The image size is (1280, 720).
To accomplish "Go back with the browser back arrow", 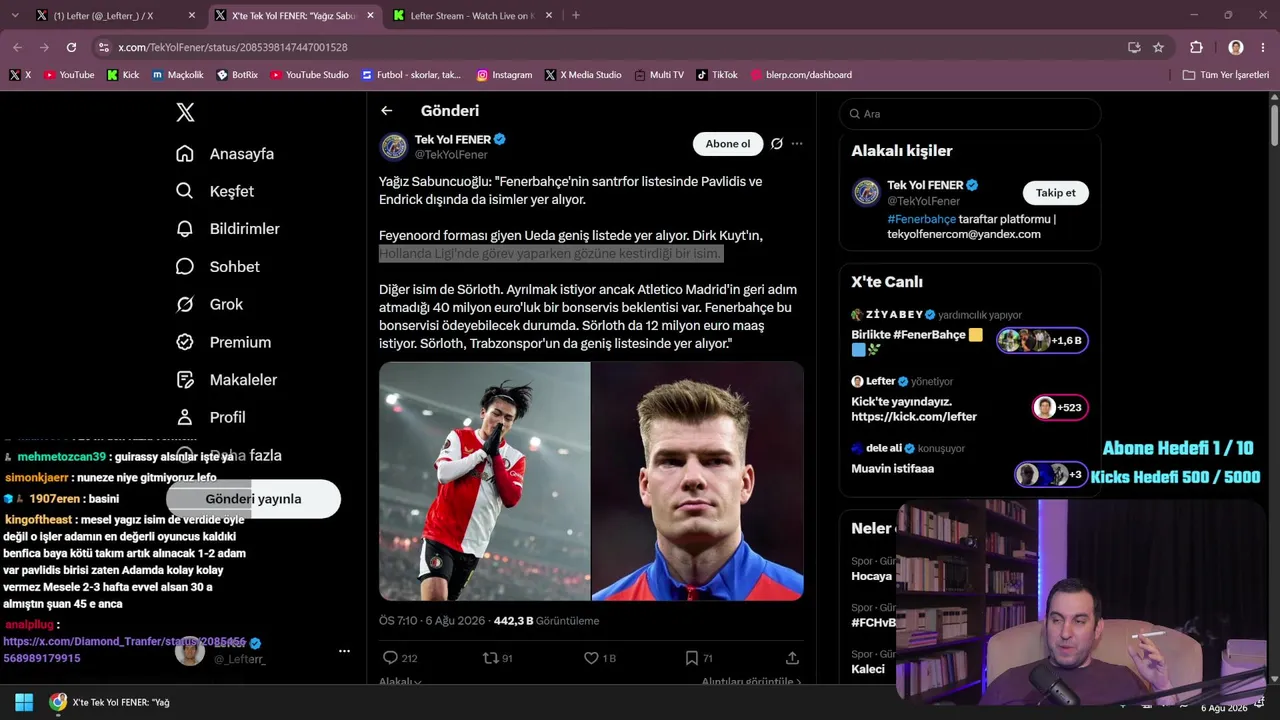I will click(x=17, y=47).
